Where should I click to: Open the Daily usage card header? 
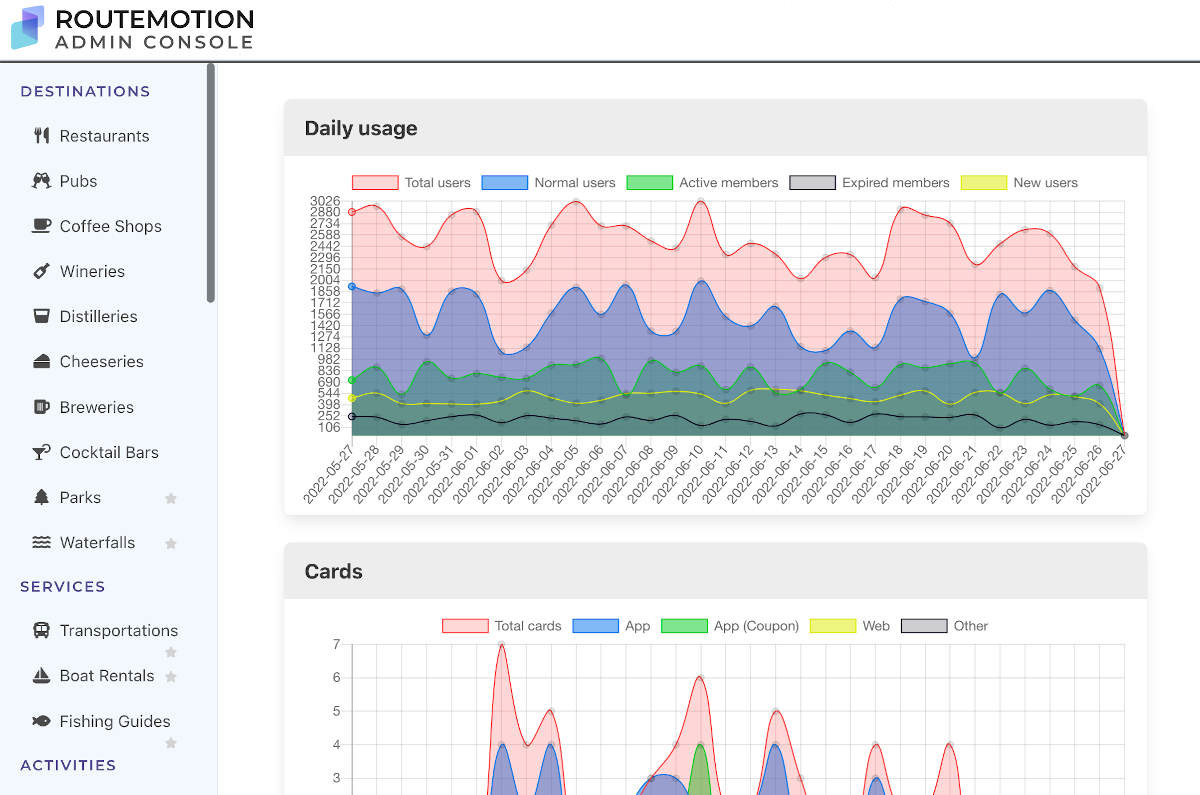[361, 128]
